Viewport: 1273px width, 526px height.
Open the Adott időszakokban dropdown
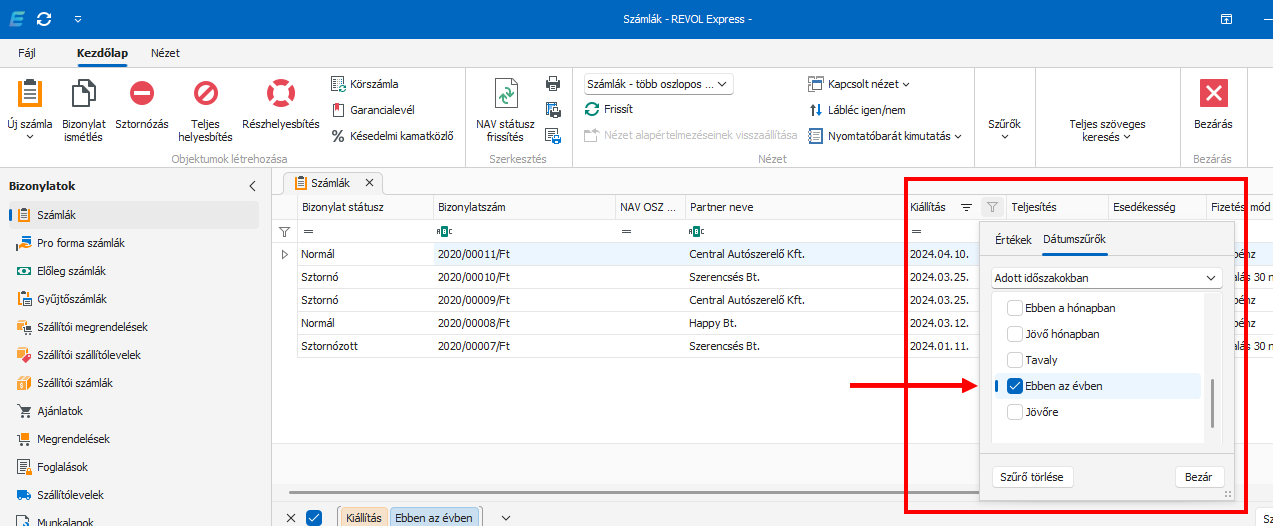click(1106, 278)
